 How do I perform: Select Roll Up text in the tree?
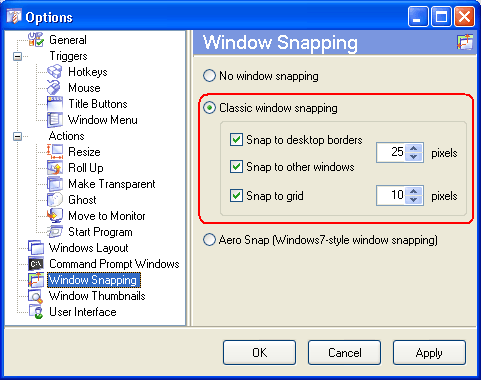click(86, 168)
